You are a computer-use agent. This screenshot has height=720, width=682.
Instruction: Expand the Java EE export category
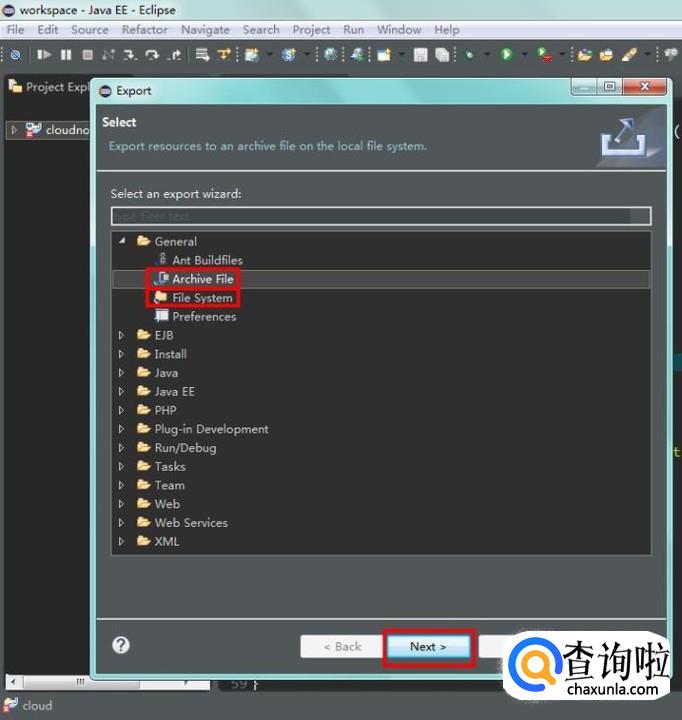point(121,392)
